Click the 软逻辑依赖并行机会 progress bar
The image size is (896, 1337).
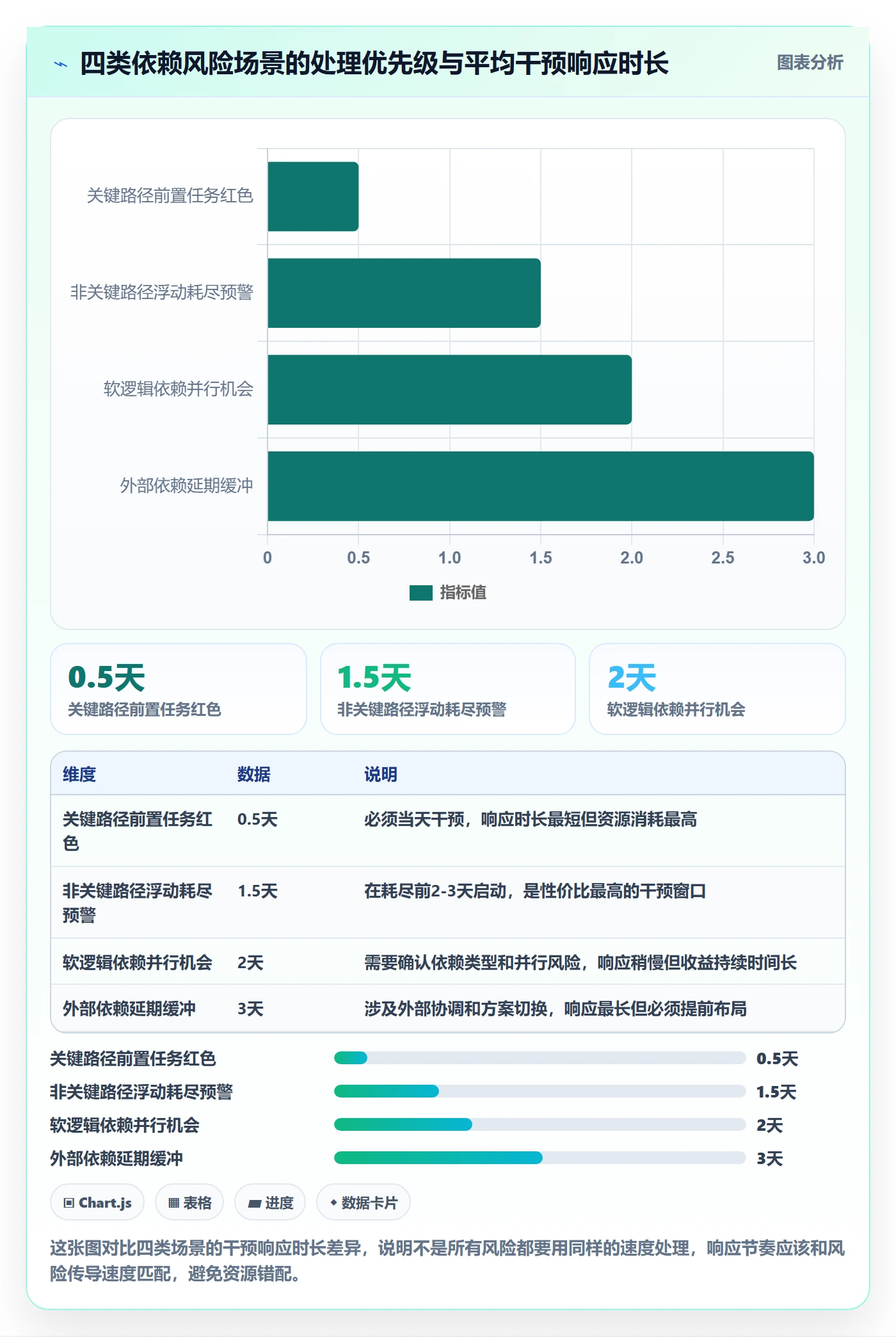[540, 1124]
